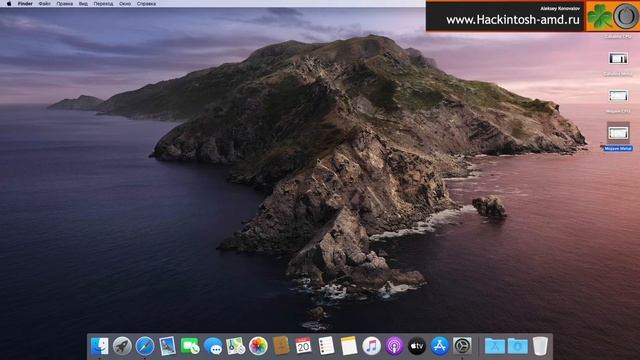Viewport: 640px width, 360px height.
Task: Open the Trash in the Dock
Action: click(540, 346)
